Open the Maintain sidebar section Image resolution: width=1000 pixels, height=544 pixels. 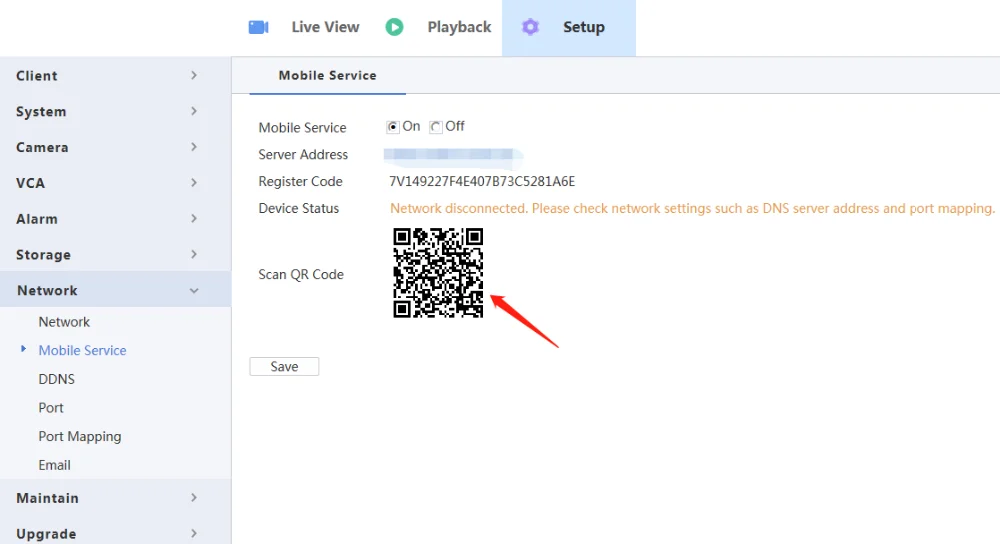pos(115,497)
